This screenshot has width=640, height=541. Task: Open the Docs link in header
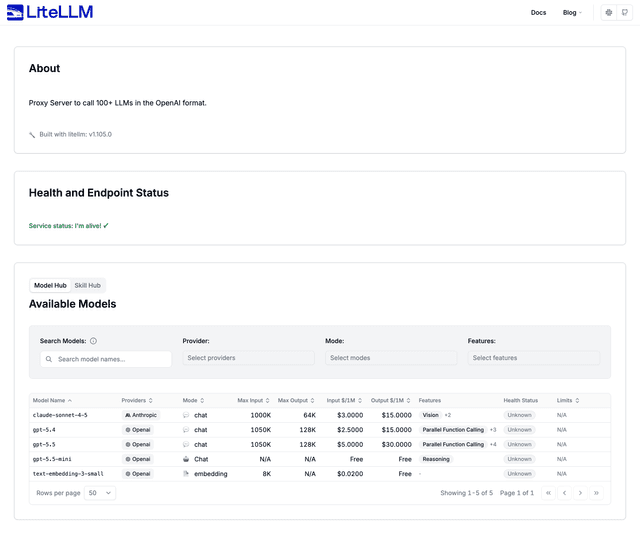point(538,13)
